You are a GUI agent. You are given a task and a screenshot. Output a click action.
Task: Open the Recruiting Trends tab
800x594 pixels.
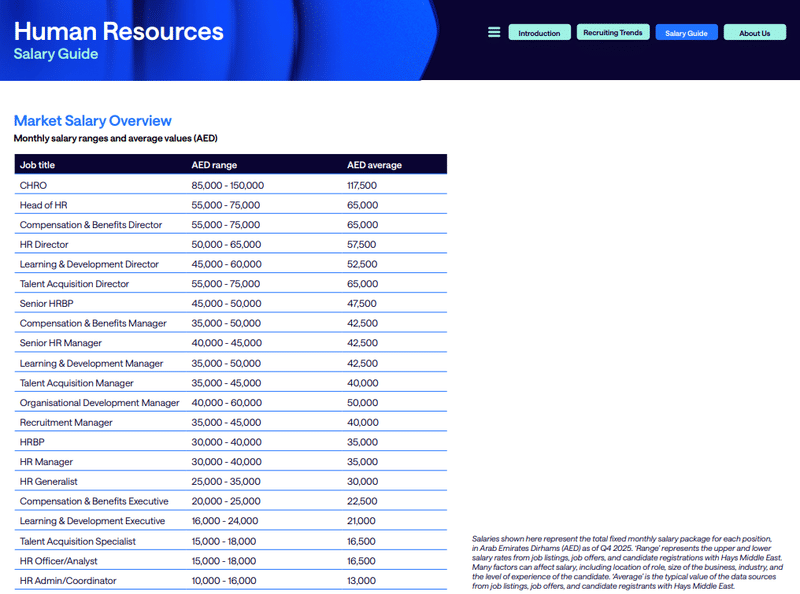pyautogui.click(x=613, y=33)
